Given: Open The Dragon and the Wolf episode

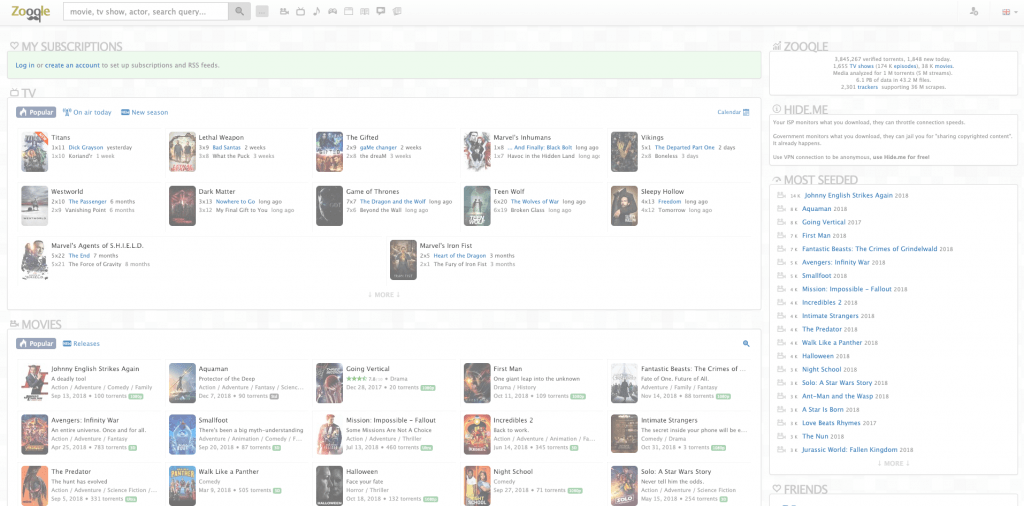Looking at the screenshot, I should 392,202.
